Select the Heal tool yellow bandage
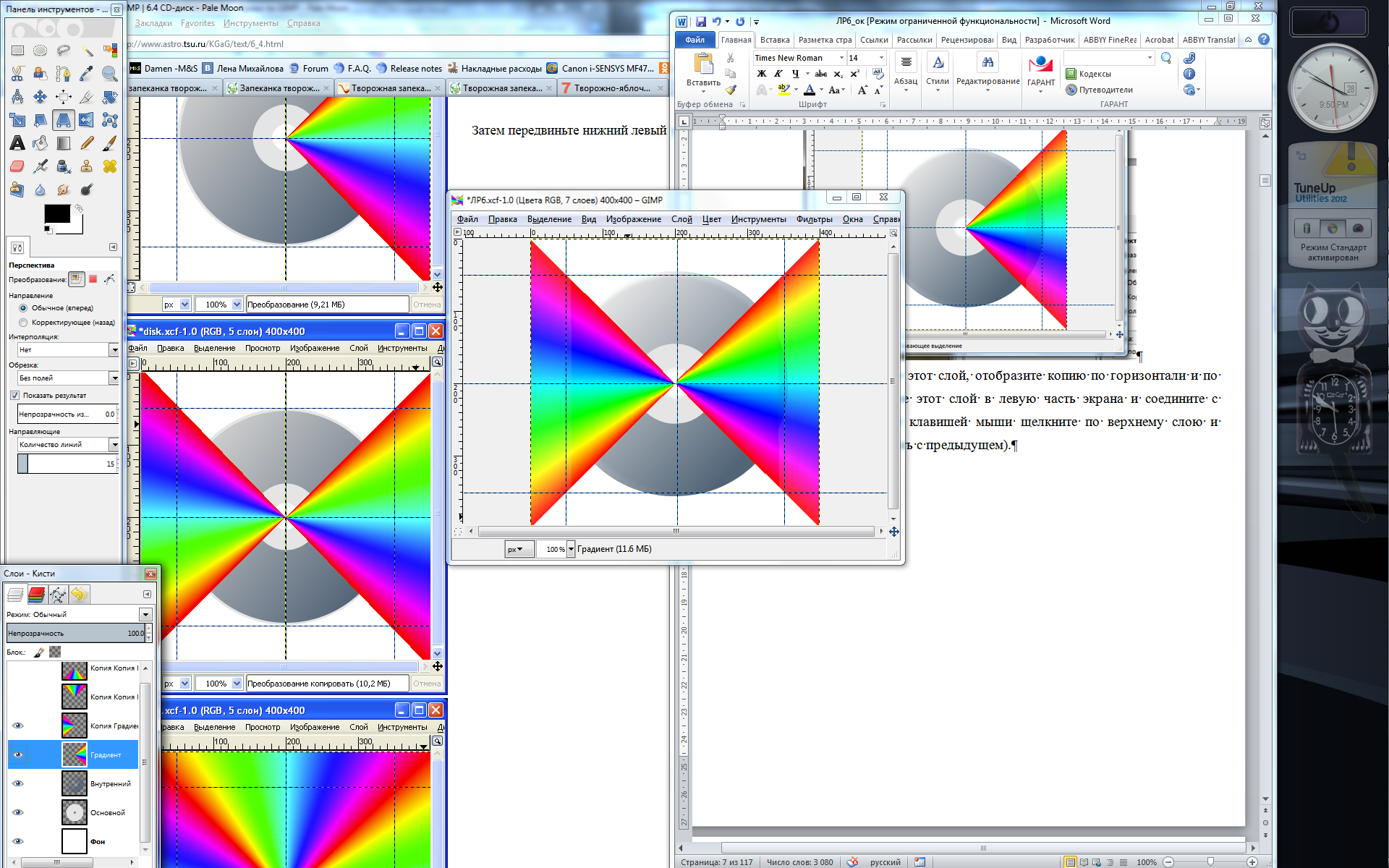1389x868 pixels. [x=110, y=166]
